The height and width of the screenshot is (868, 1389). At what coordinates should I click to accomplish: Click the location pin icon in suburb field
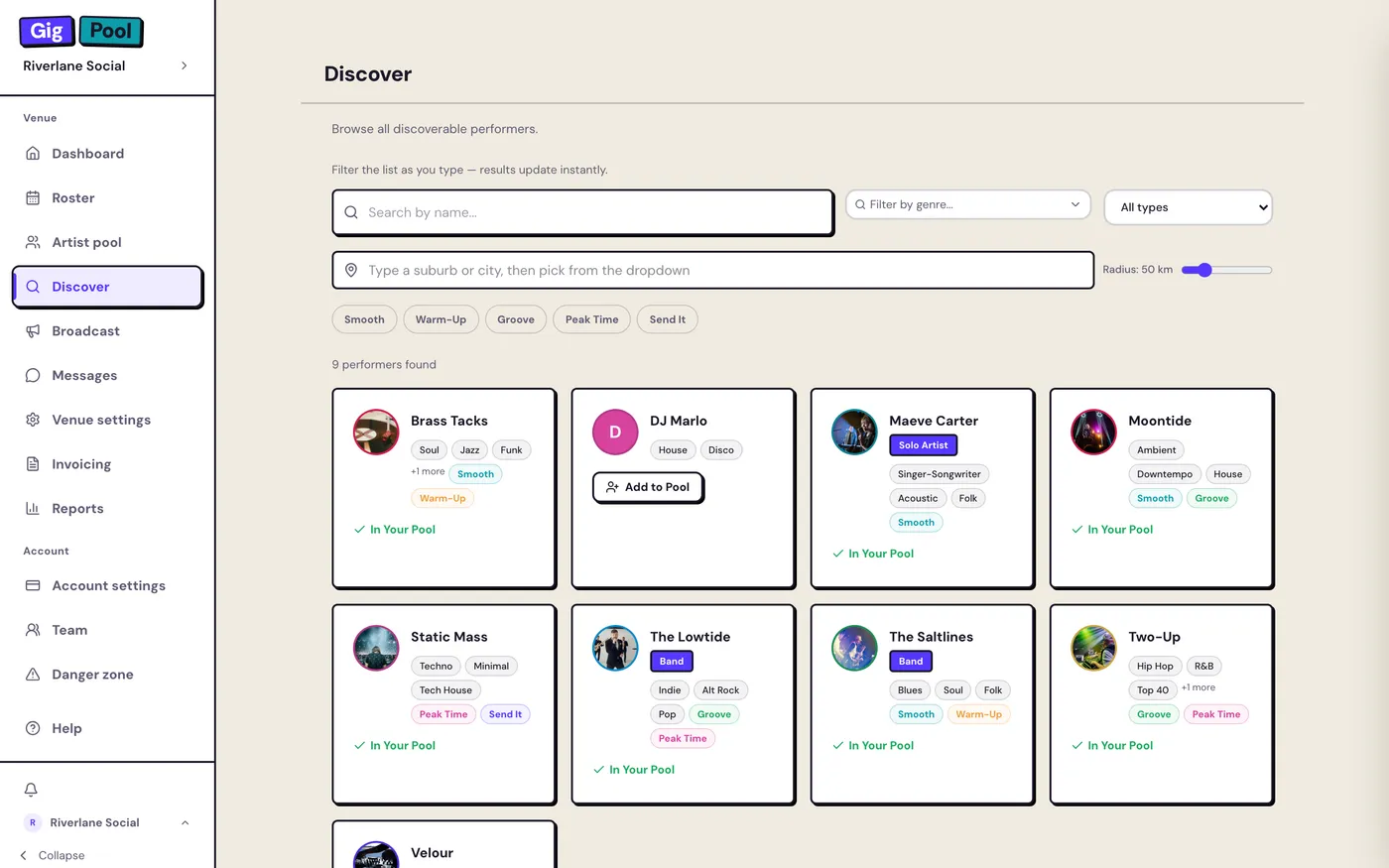coord(350,270)
